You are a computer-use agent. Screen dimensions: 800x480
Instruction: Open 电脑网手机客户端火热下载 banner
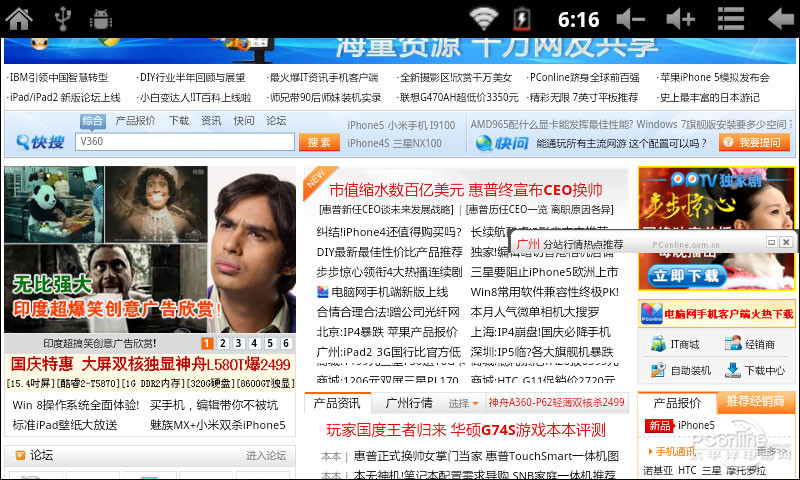click(x=717, y=313)
